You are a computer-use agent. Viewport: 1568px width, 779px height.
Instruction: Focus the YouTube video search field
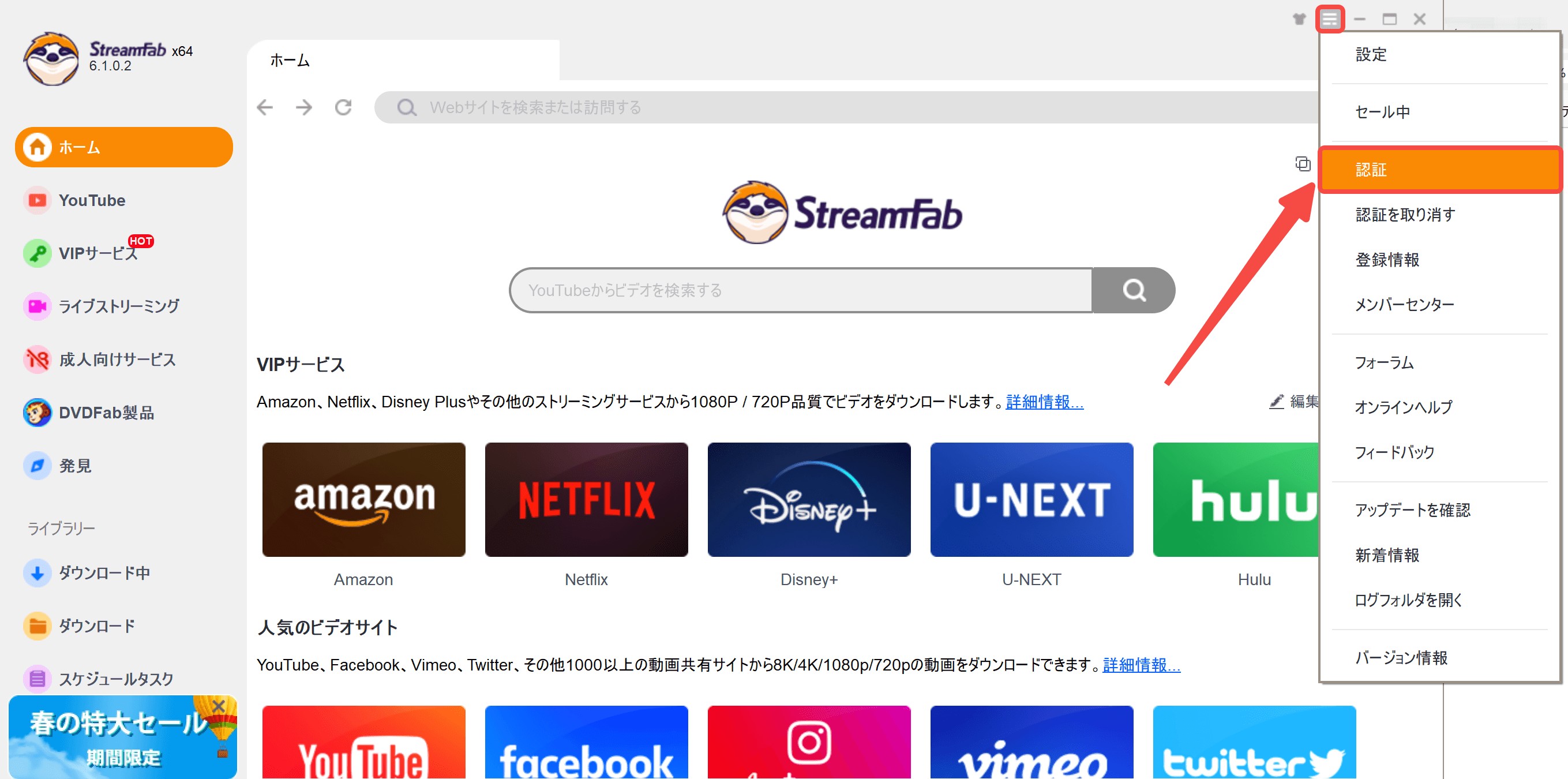pyautogui.click(x=801, y=290)
